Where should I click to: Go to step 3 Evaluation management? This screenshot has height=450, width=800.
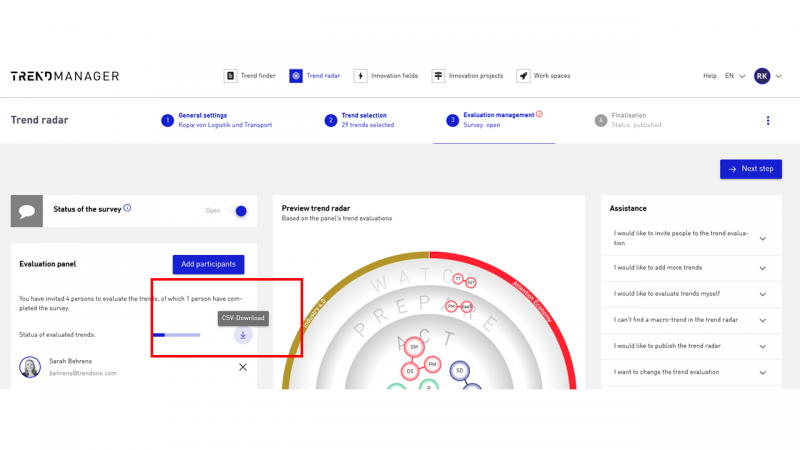tap(494, 120)
